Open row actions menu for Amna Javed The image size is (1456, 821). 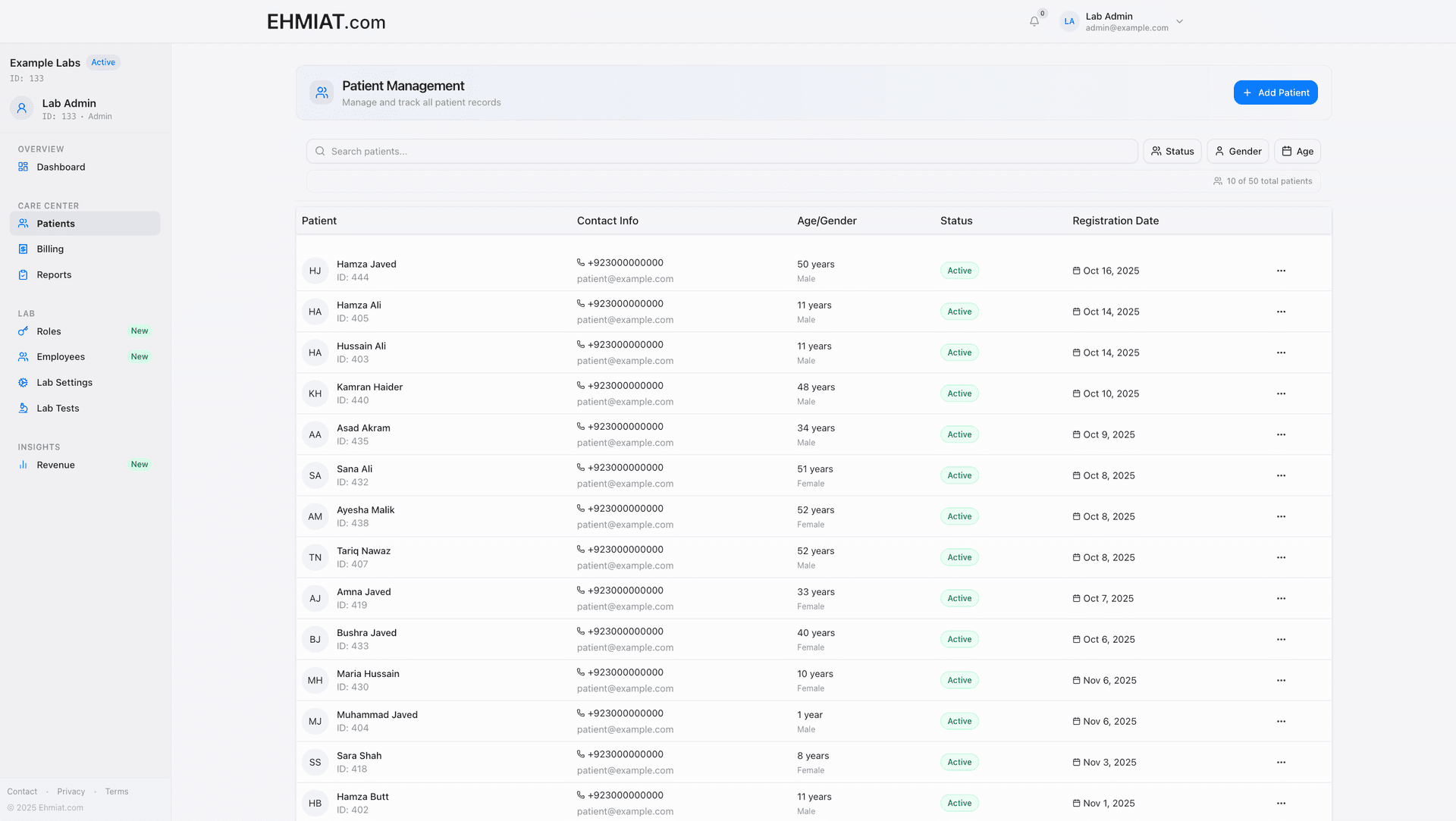1281,598
